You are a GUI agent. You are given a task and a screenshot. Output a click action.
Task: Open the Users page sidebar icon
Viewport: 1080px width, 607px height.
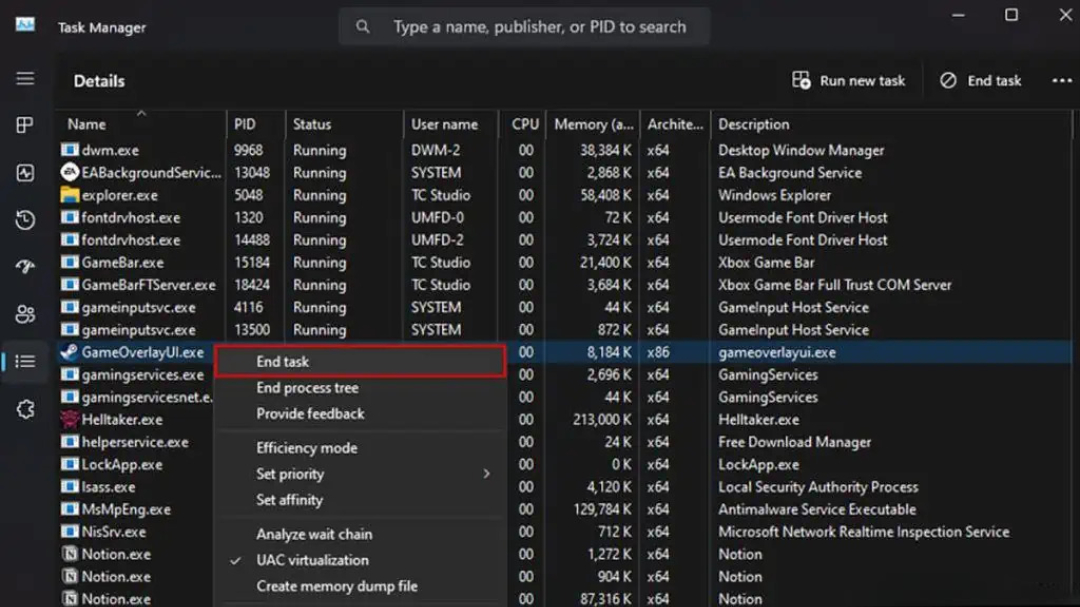point(25,314)
